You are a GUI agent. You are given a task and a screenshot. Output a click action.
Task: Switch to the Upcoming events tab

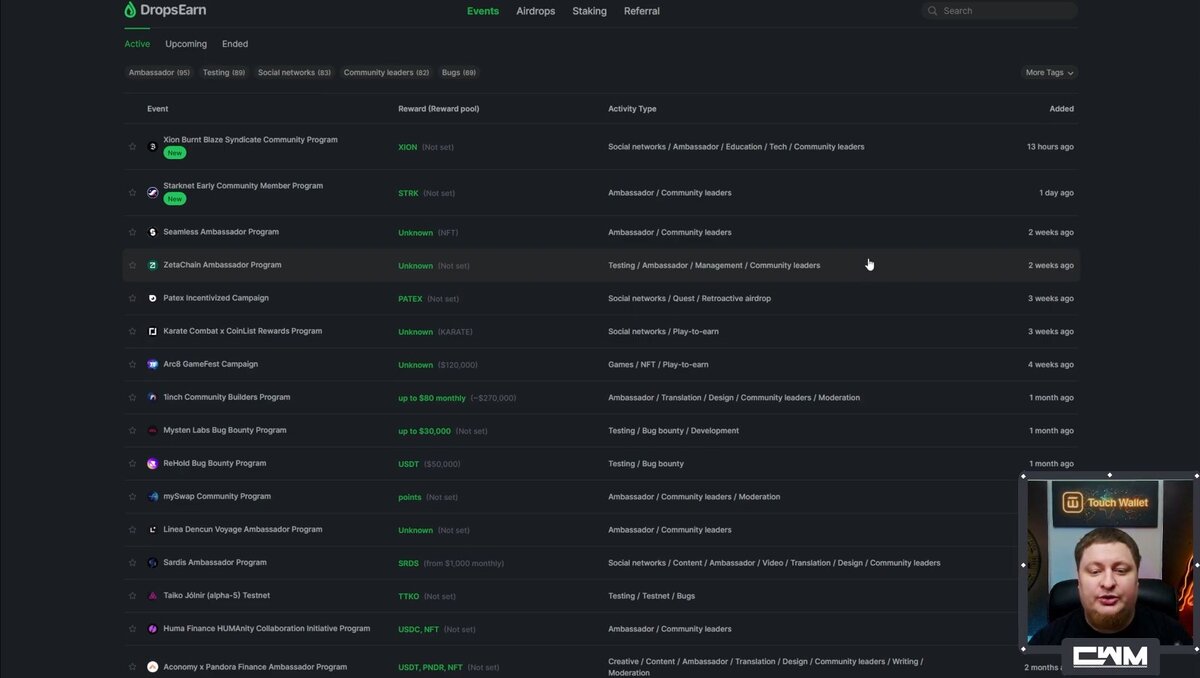point(186,44)
